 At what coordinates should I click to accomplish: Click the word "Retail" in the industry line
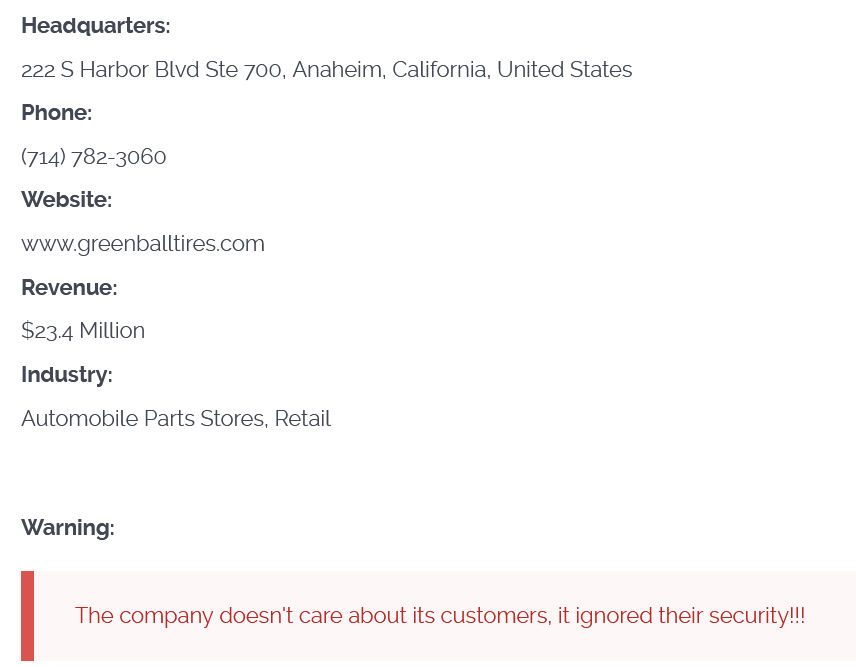[x=302, y=419]
